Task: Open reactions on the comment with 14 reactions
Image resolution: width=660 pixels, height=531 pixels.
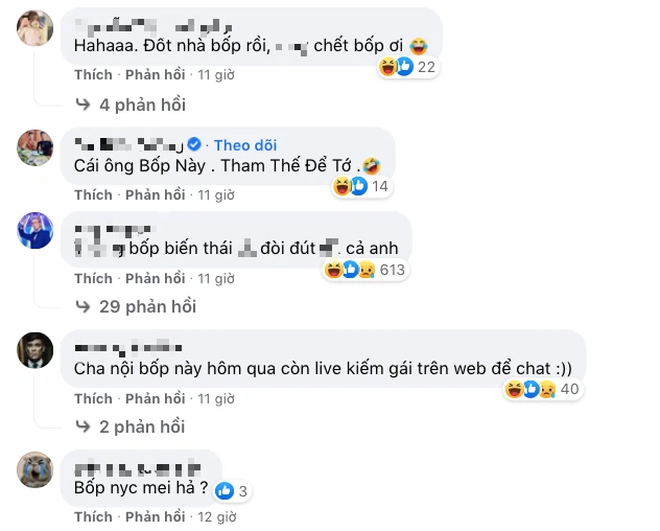Action: coord(362,186)
